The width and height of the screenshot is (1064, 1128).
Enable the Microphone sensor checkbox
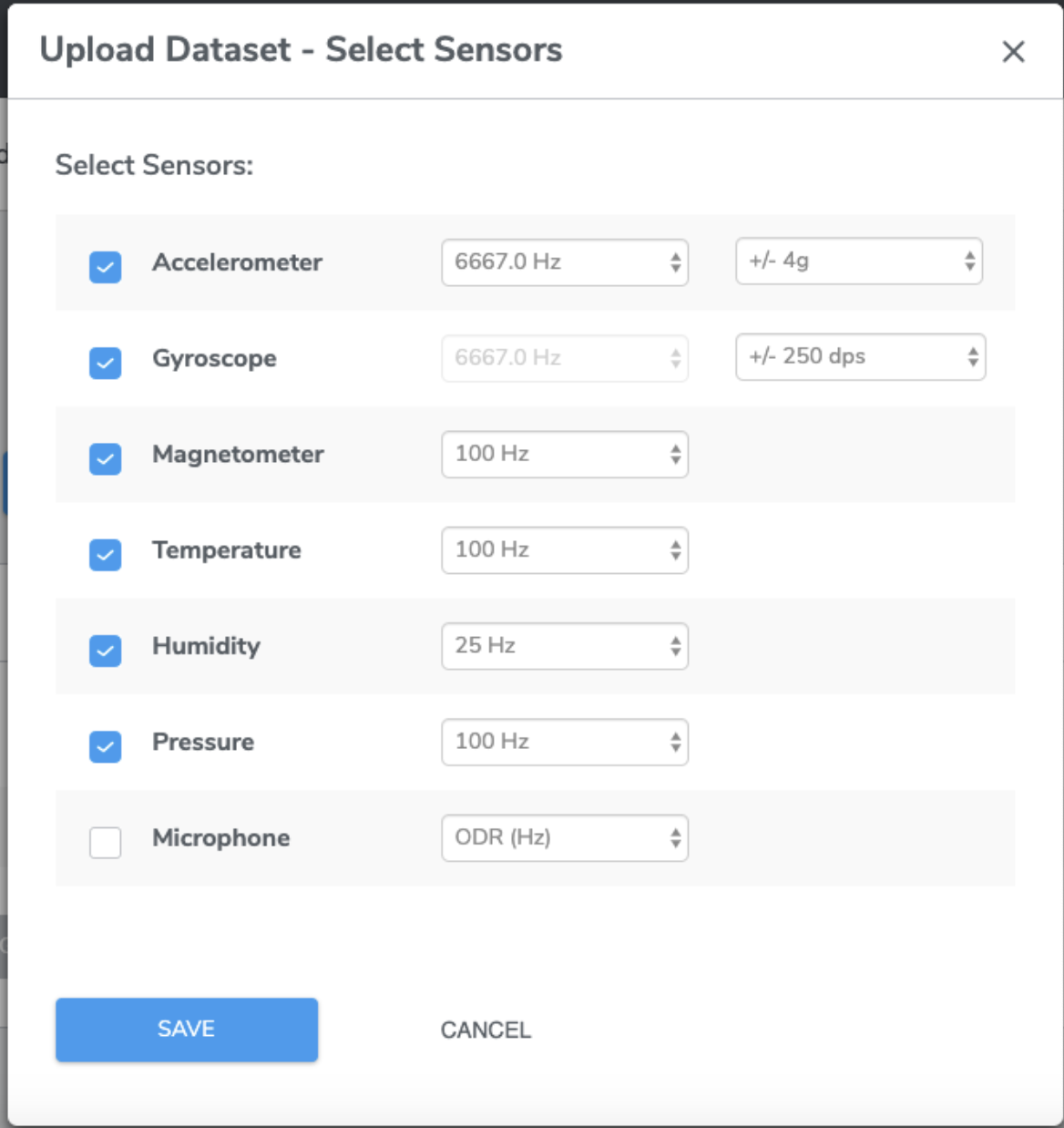tap(106, 842)
